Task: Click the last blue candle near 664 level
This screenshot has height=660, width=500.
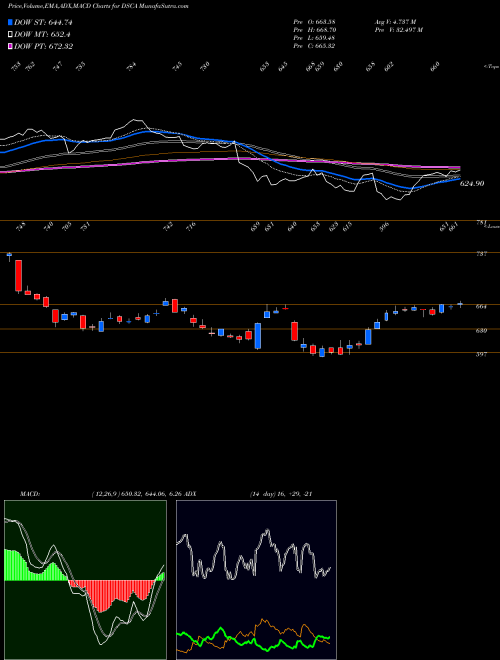Action: [x=460, y=303]
